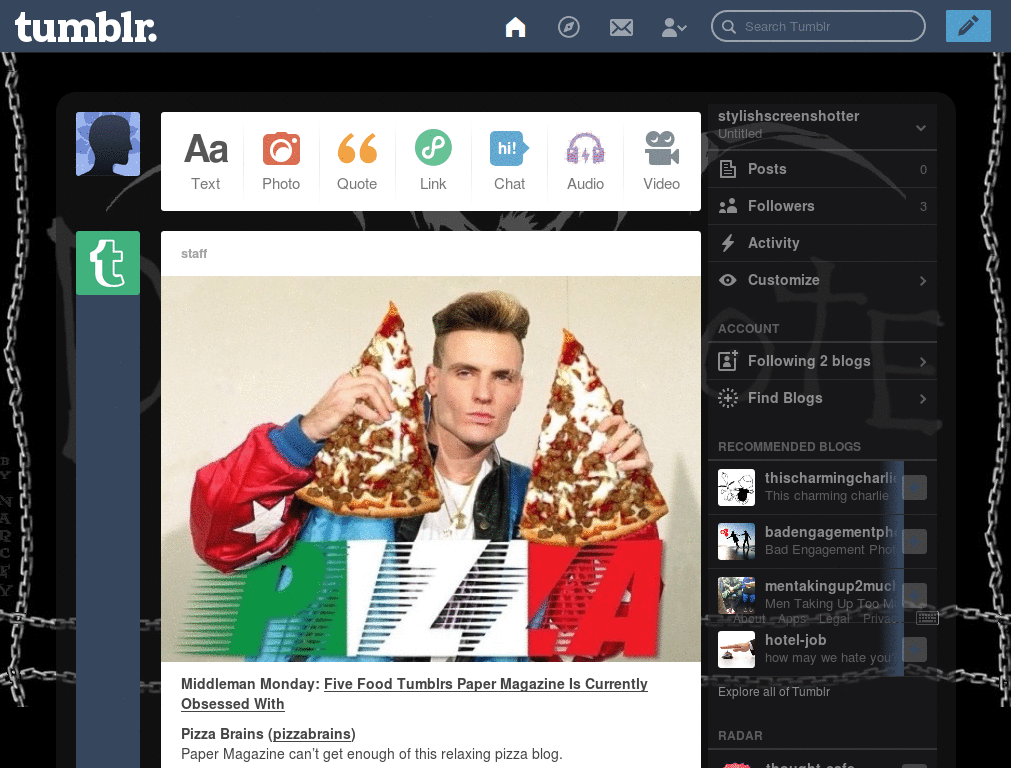
Task: Expand the Following 2 blogs chevron
Action: 923,362
